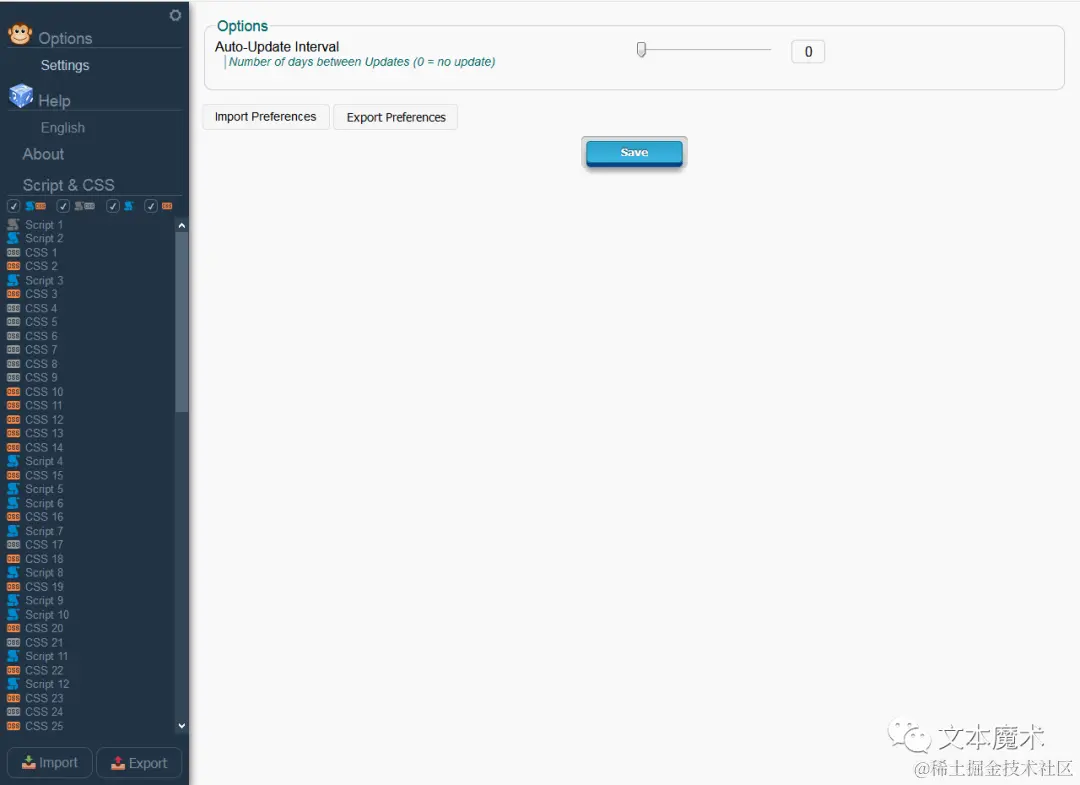Viewport: 1080px width, 785px height.
Task: Click the script list scrollbar down arrow
Action: point(182,726)
